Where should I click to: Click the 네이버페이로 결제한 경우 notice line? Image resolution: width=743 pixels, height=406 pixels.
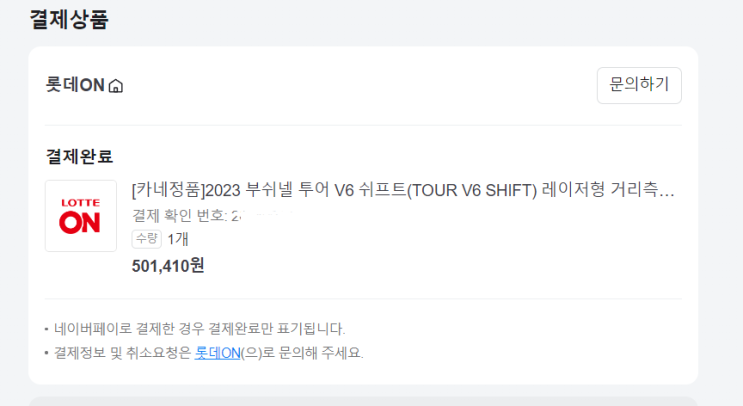coord(199,328)
